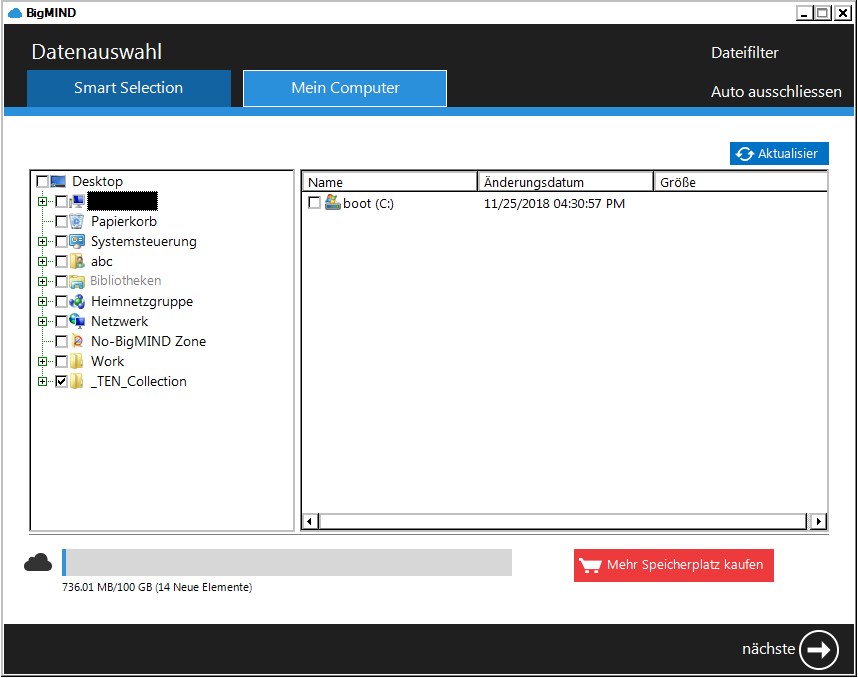Sort by the Änderungsdatum column header
The height and width of the screenshot is (678, 858).
tap(566, 182)
